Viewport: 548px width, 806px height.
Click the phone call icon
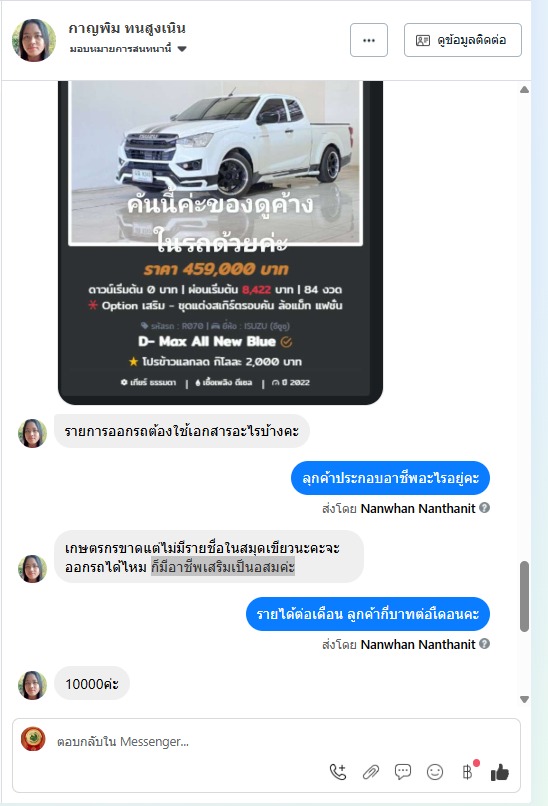coord(338,772)
